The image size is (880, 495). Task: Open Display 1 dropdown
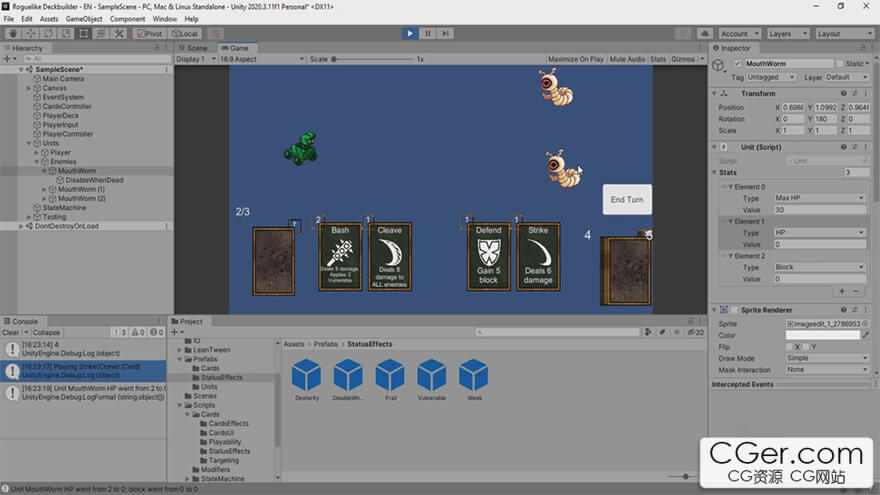[196, 59]
